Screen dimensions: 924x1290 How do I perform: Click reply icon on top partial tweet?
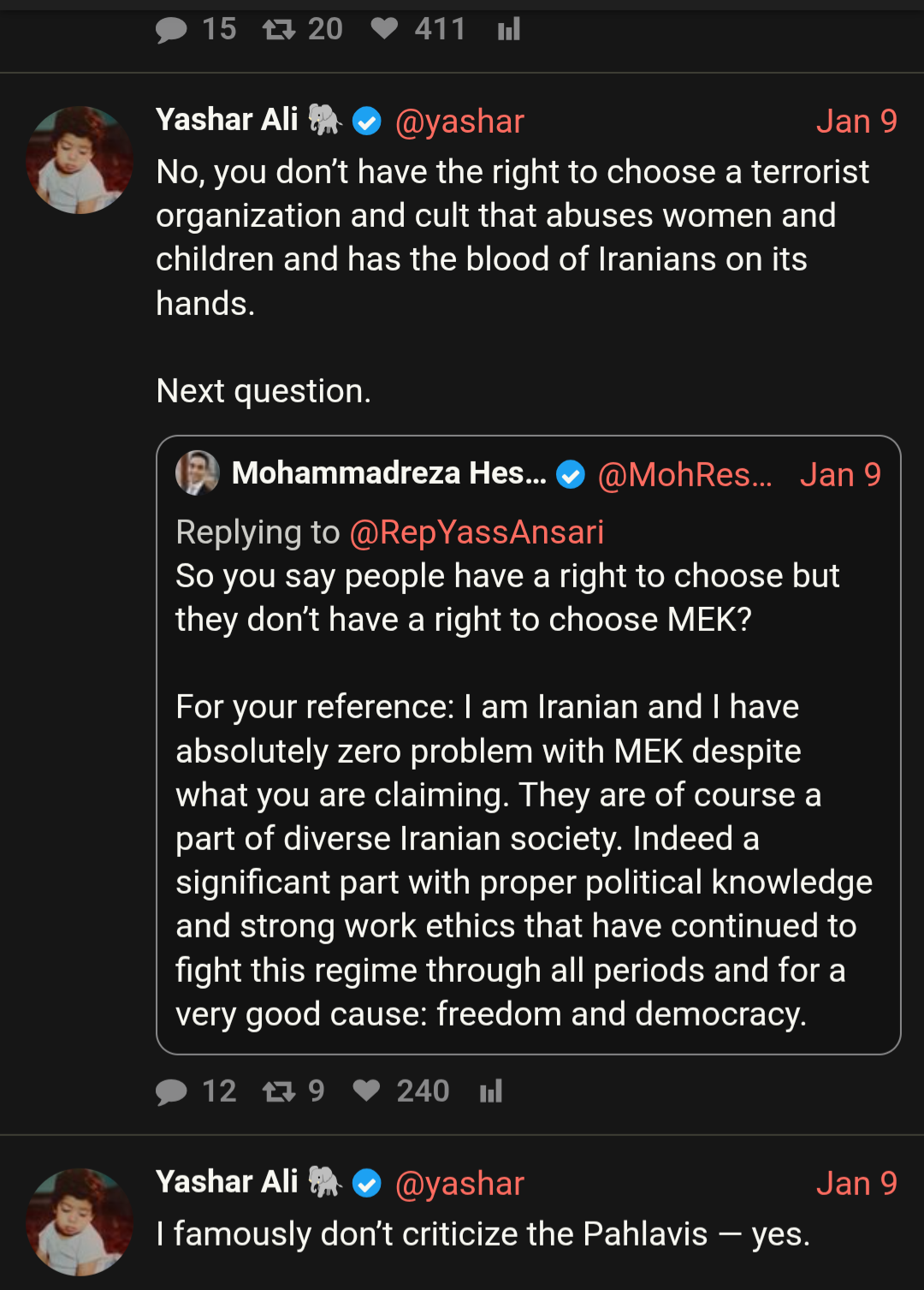pyautogui.click(x=172, y=30)
